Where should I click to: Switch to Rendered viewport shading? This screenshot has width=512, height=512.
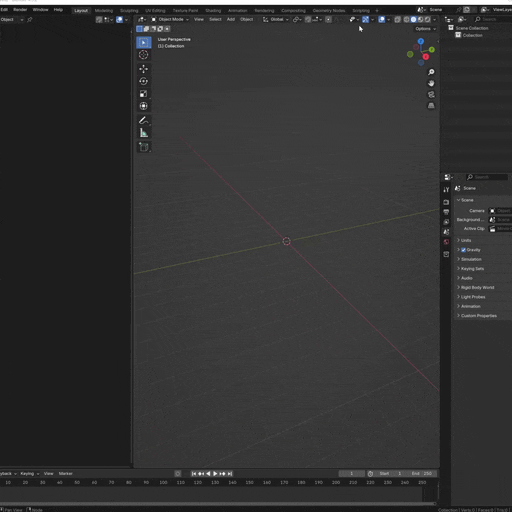(428, 20)
